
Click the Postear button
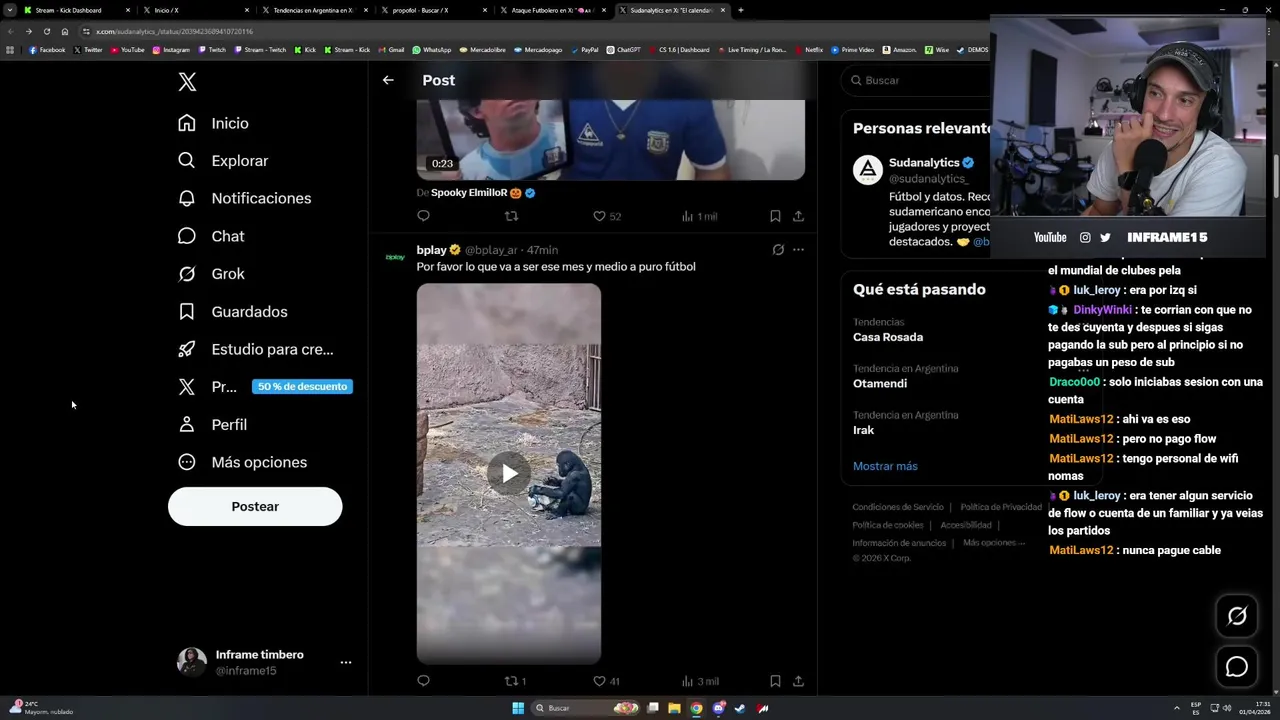(x=255, y=506)
